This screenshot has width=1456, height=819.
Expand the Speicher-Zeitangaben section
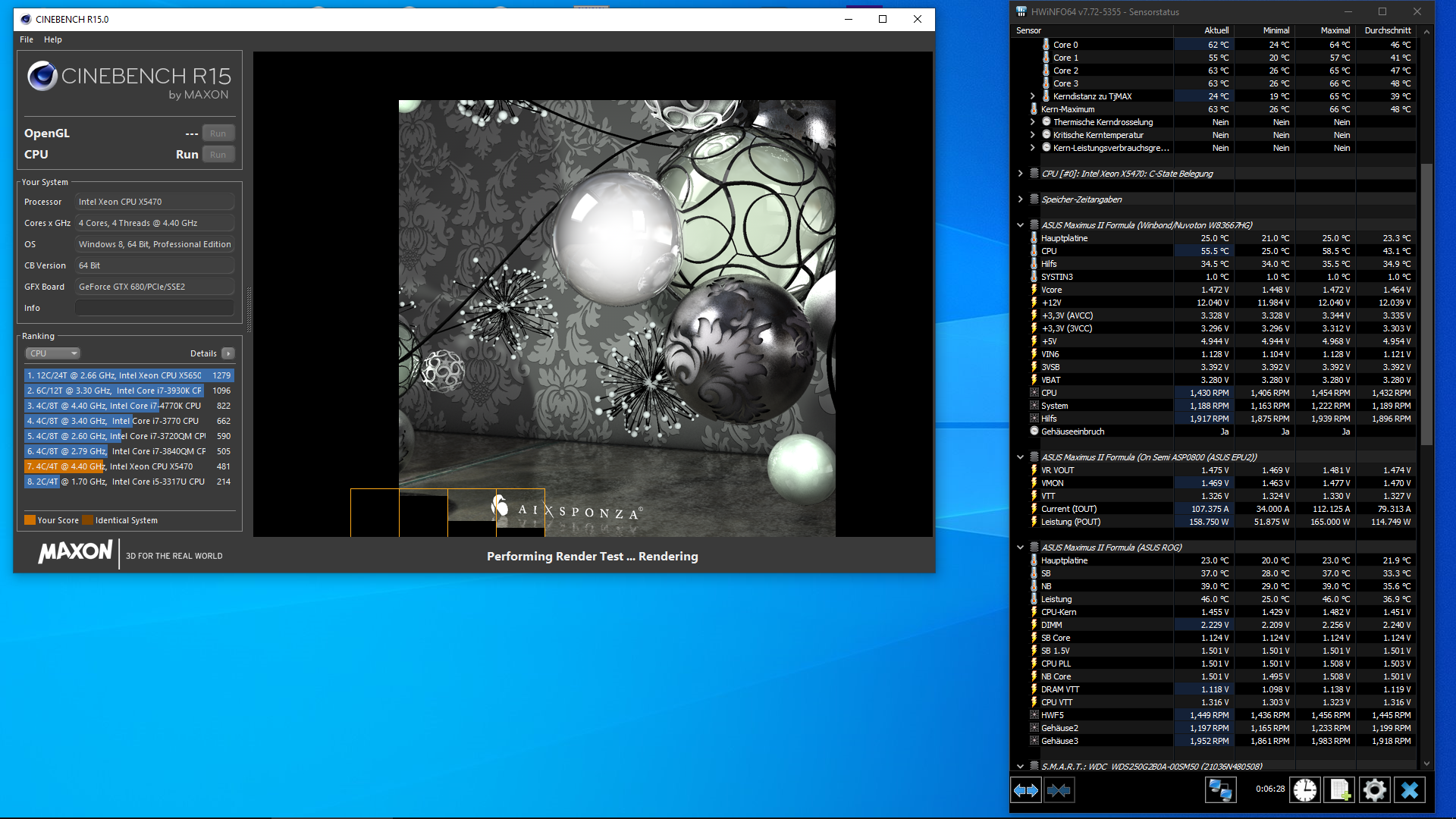(1020, 199)
